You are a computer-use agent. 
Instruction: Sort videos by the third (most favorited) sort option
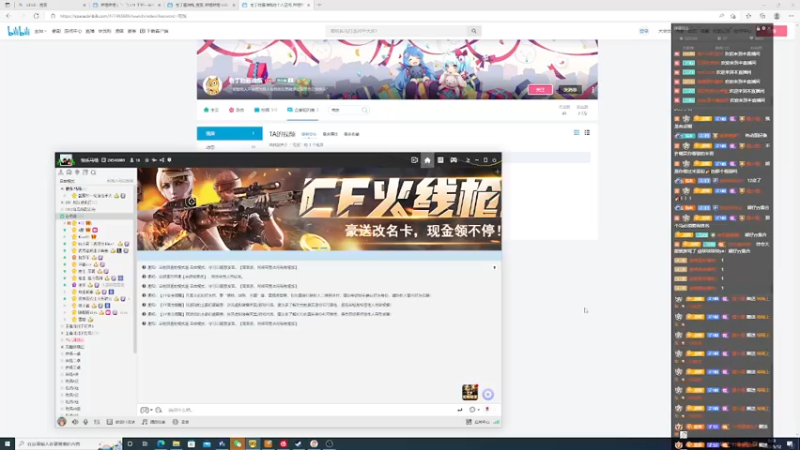pos(352,134)
